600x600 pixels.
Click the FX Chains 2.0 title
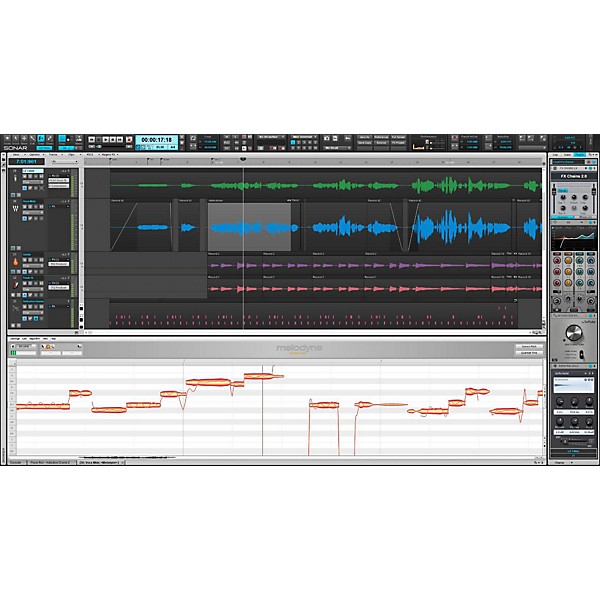click(573, 176)
